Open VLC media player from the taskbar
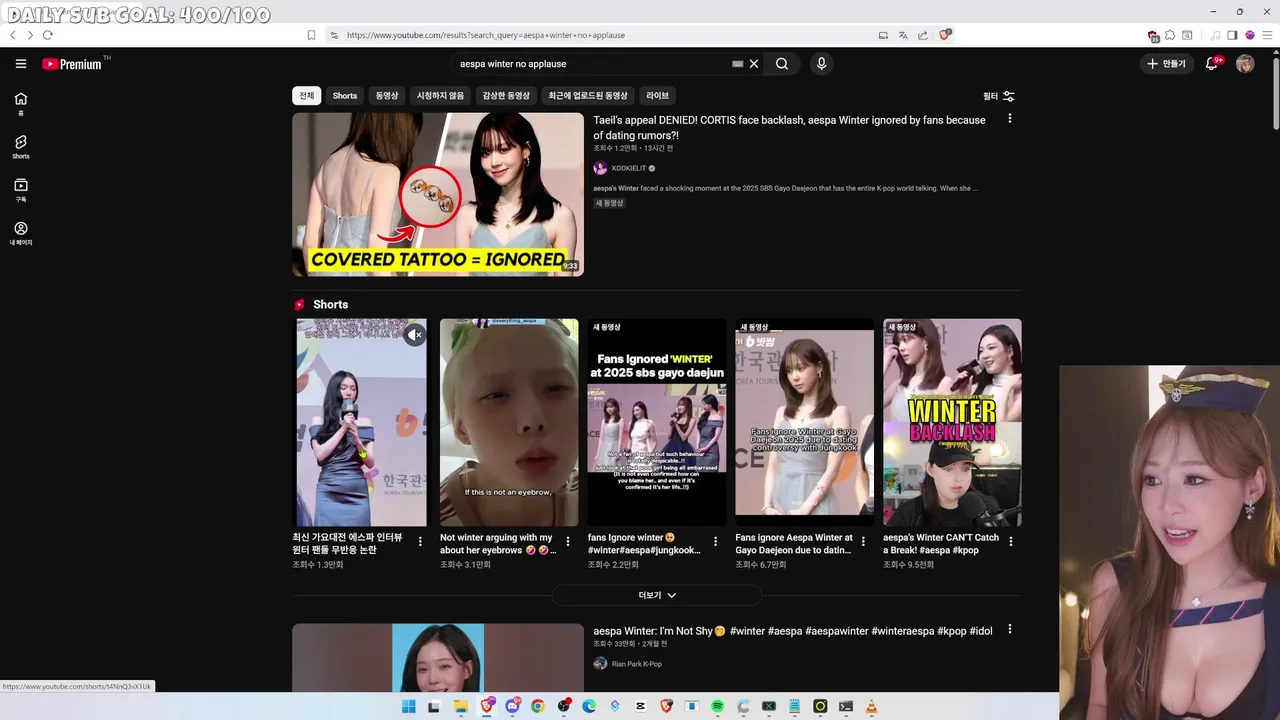 871,706
